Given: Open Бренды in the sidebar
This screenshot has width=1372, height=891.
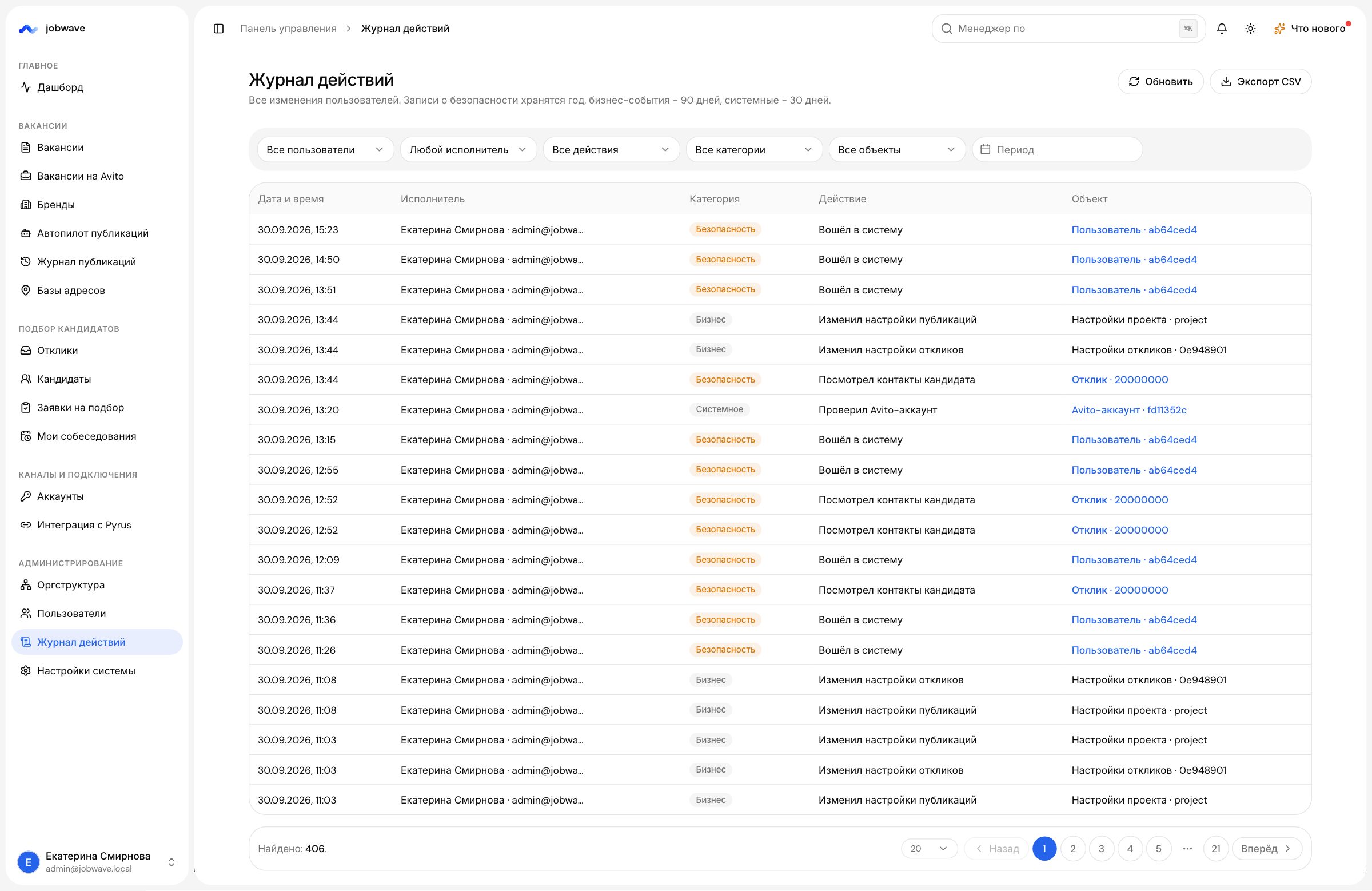Looking at the screenshot, I should [x=97, y=204].
